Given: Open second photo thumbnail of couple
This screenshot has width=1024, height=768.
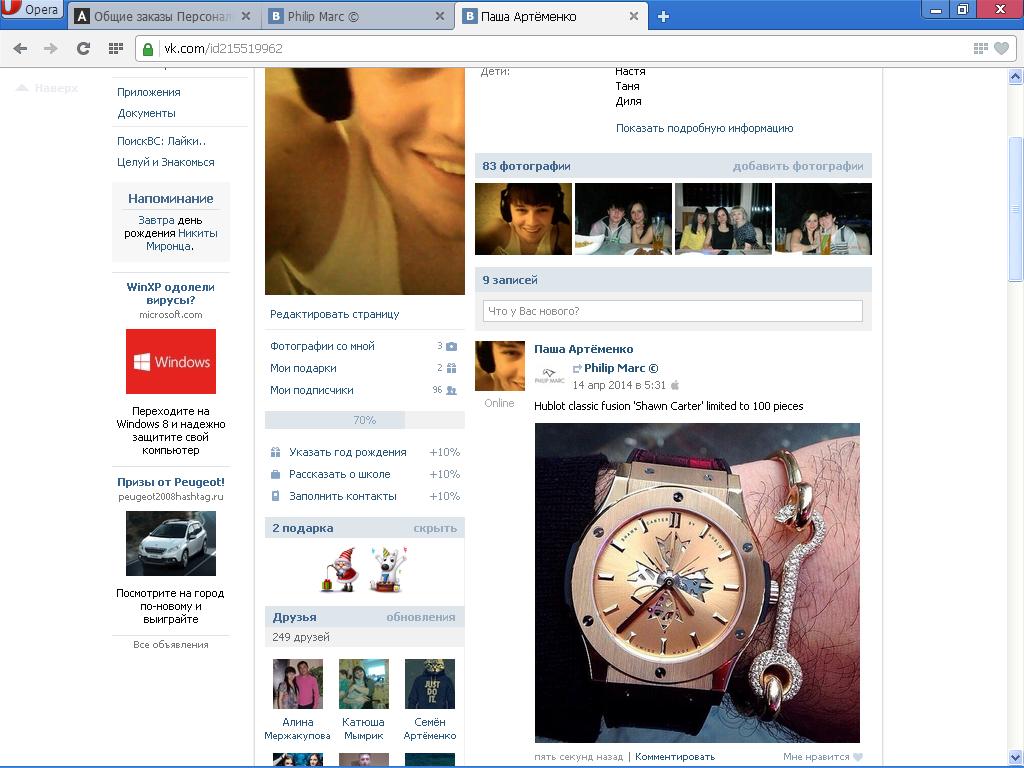Looking at the screenshot, I should (623, 219).
